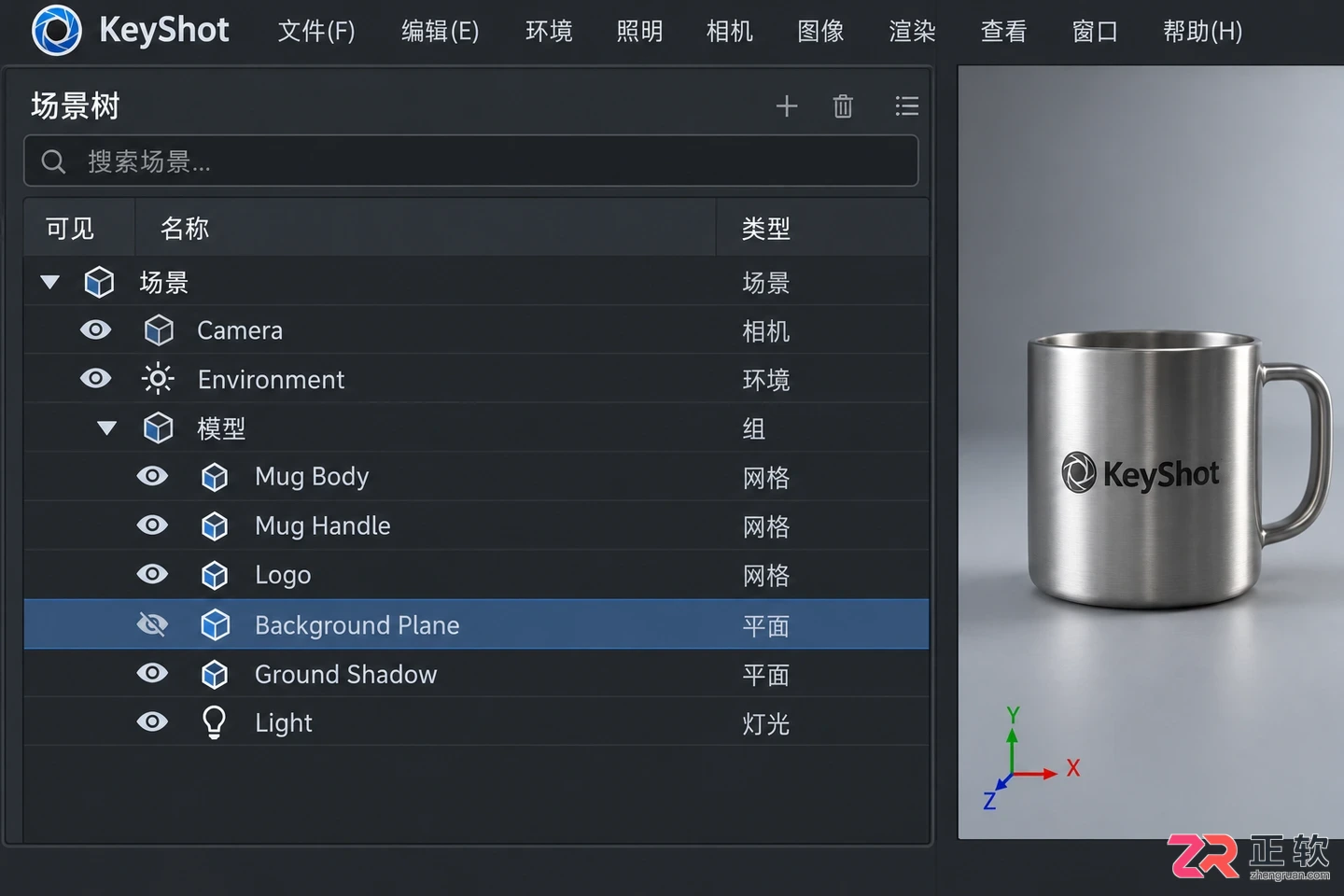This screenshot has width=1344, height=896.
Task: Click the Light bulb icon
Action: tap(214, 722)
